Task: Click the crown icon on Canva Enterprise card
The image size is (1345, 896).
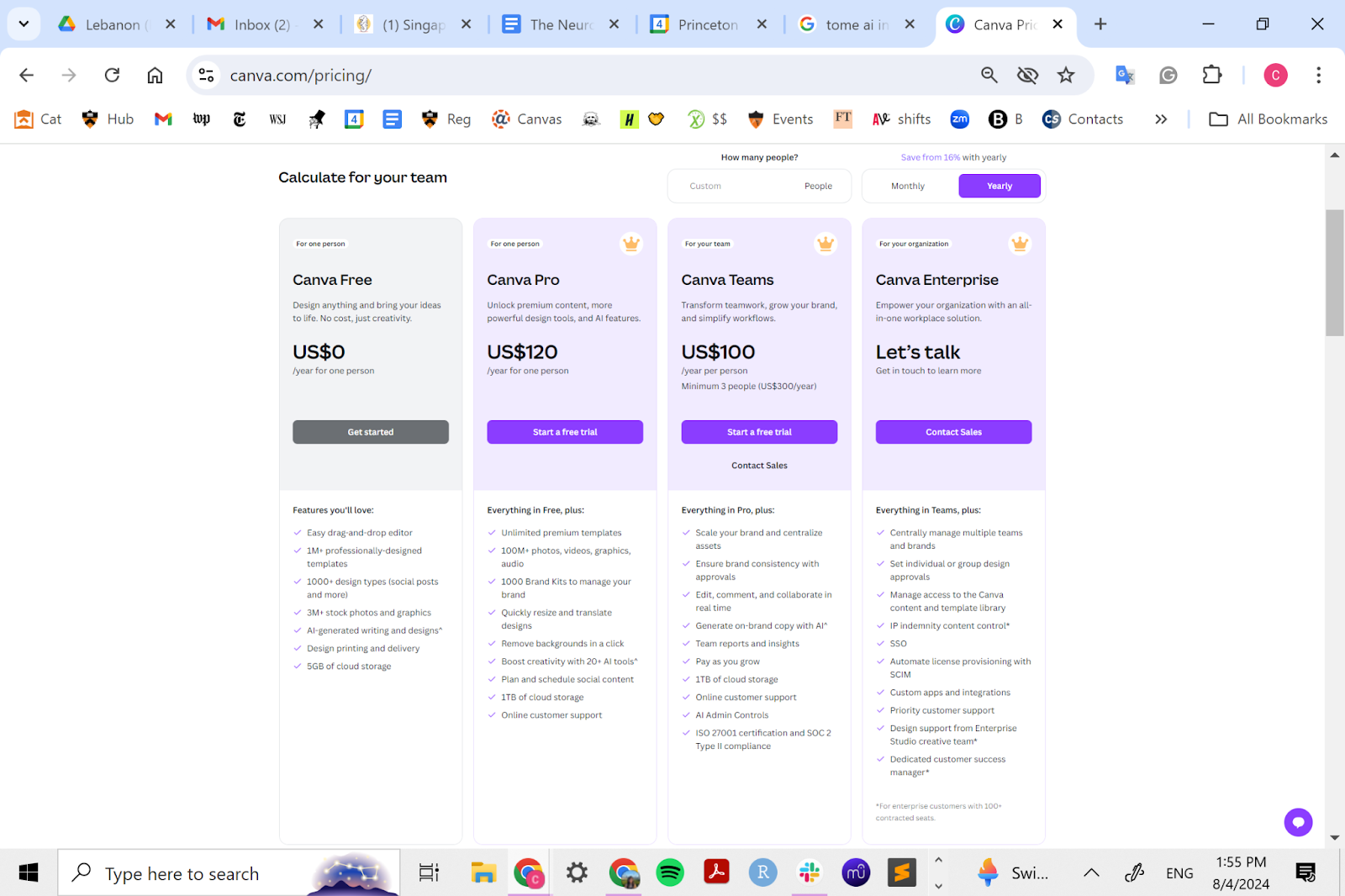Action: [x=1020, y=244]
